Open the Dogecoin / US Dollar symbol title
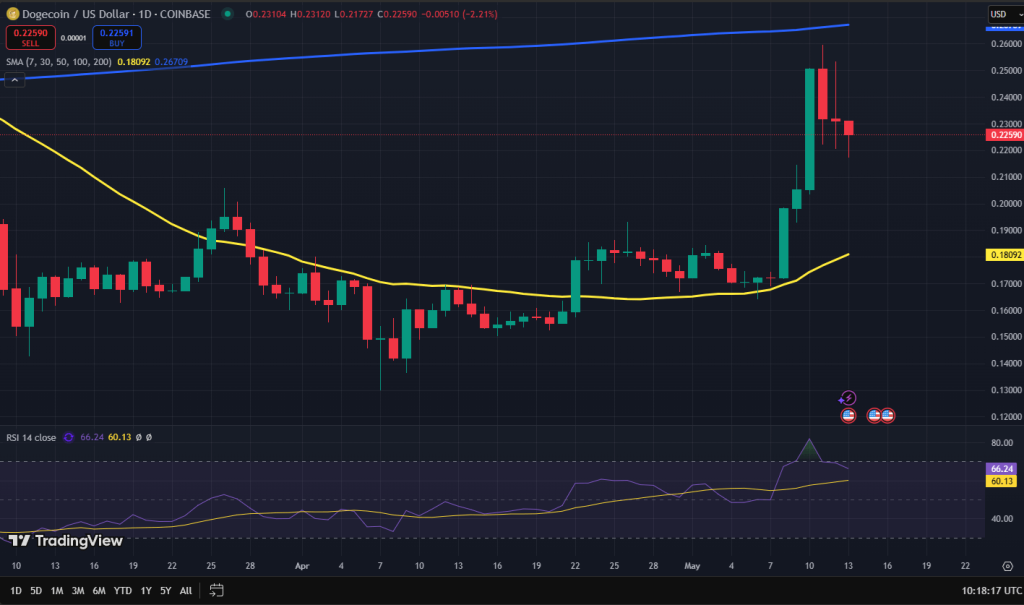 click(x=116, y=14)
